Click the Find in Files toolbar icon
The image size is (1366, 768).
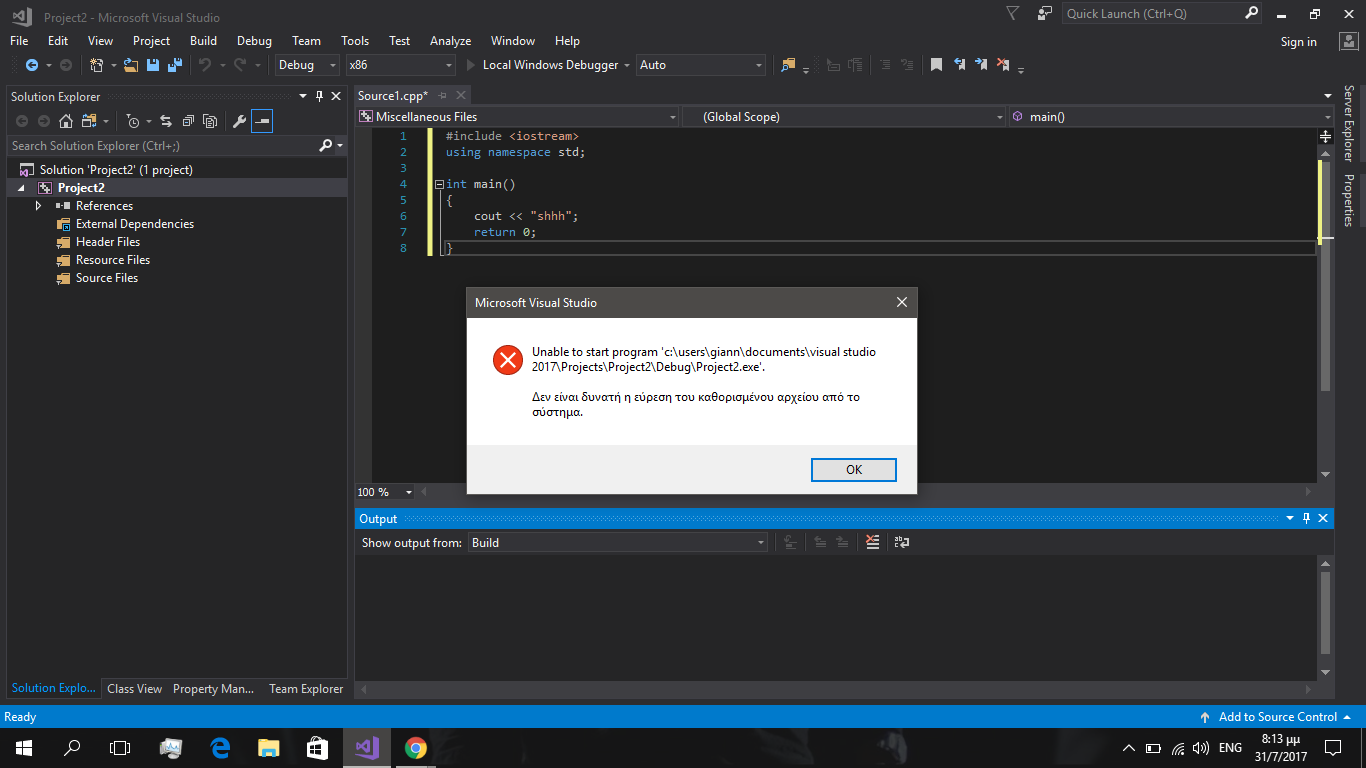[788, 65]
